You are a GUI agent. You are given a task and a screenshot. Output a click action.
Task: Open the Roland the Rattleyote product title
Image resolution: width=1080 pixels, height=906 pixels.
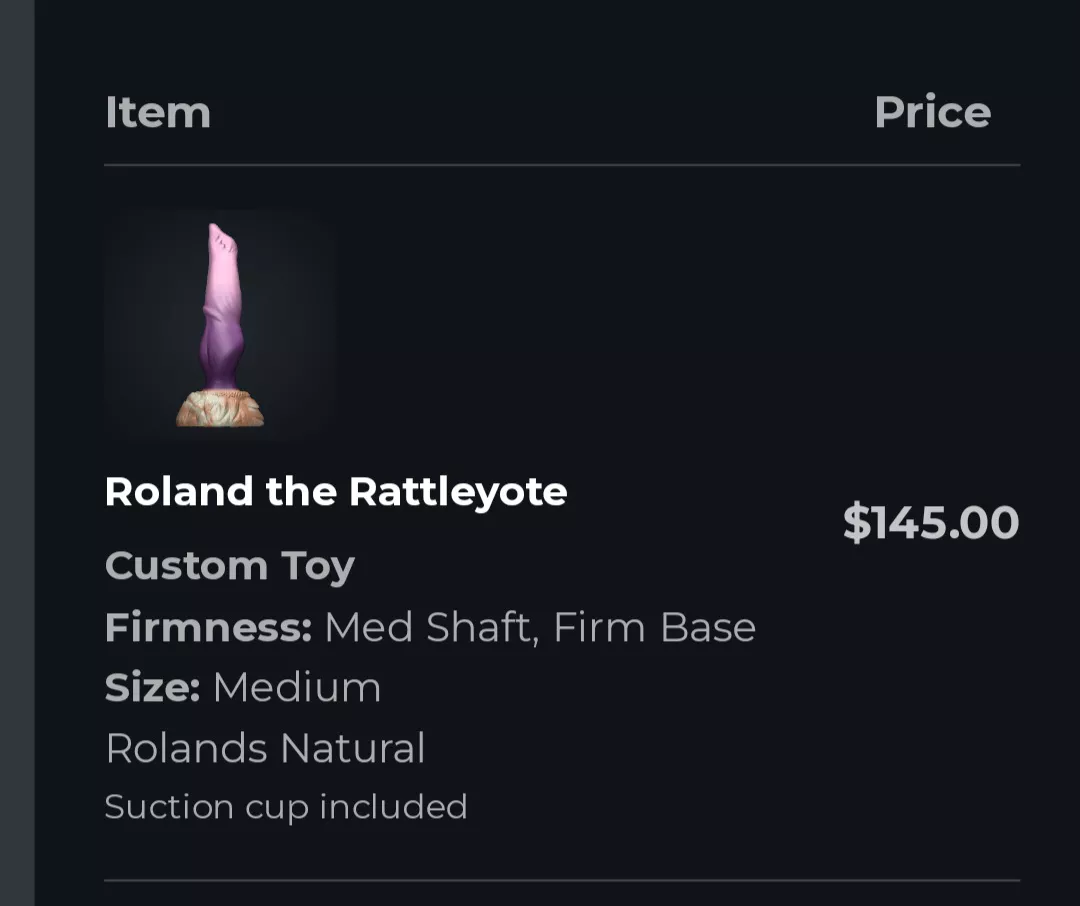pos(335,491)
